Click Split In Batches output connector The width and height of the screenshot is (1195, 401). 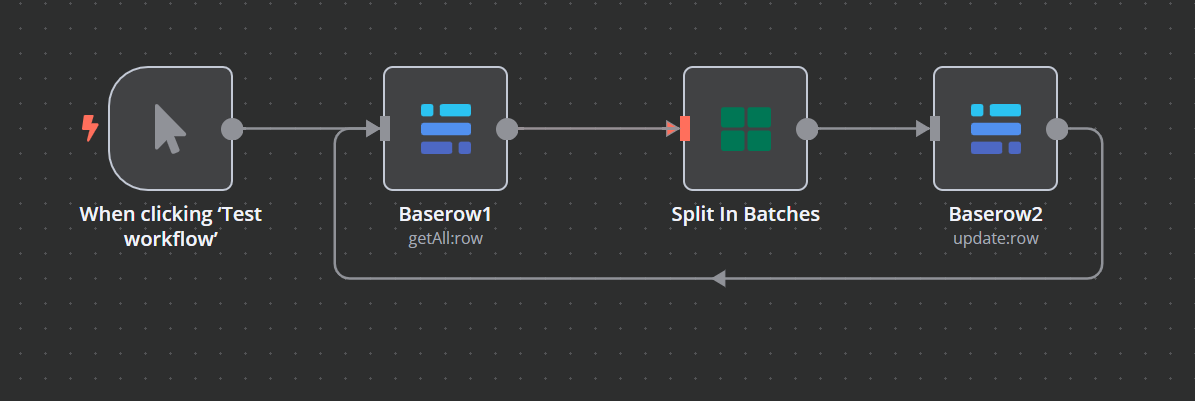807,129
